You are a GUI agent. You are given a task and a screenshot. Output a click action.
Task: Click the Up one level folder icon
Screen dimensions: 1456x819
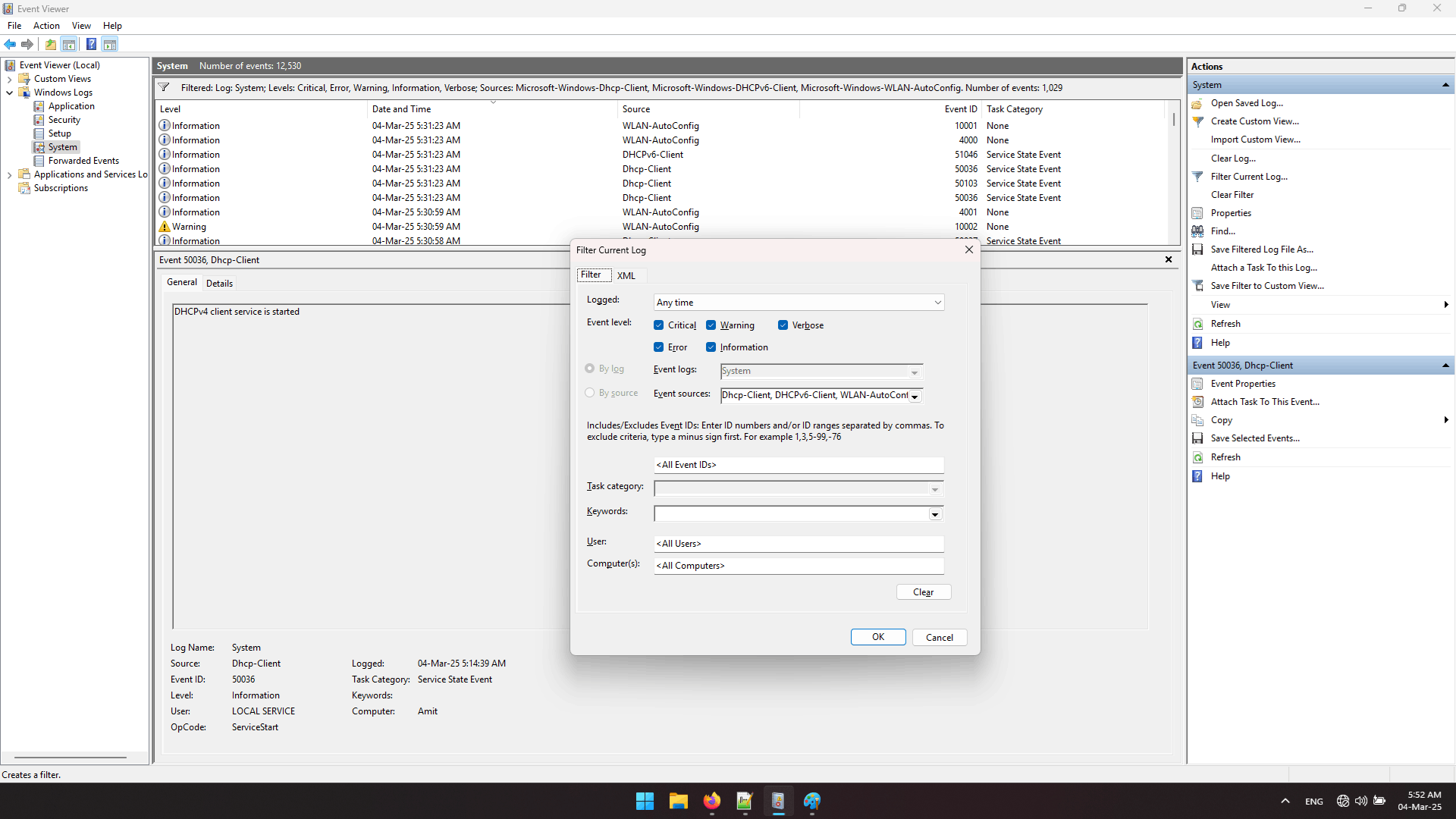51,44
